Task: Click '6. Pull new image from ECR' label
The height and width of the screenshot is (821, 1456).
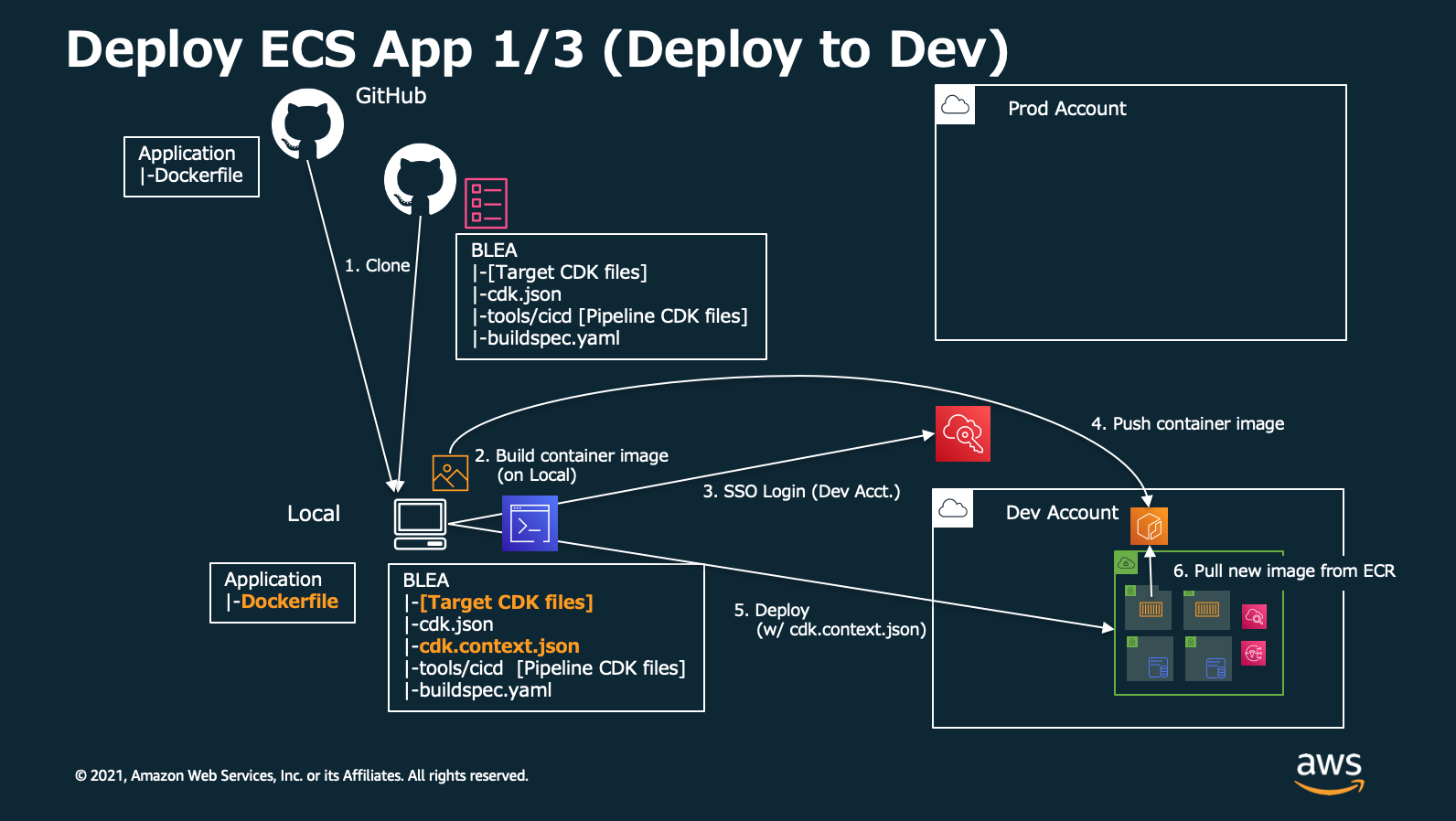Action: (x=1284, y=570)
